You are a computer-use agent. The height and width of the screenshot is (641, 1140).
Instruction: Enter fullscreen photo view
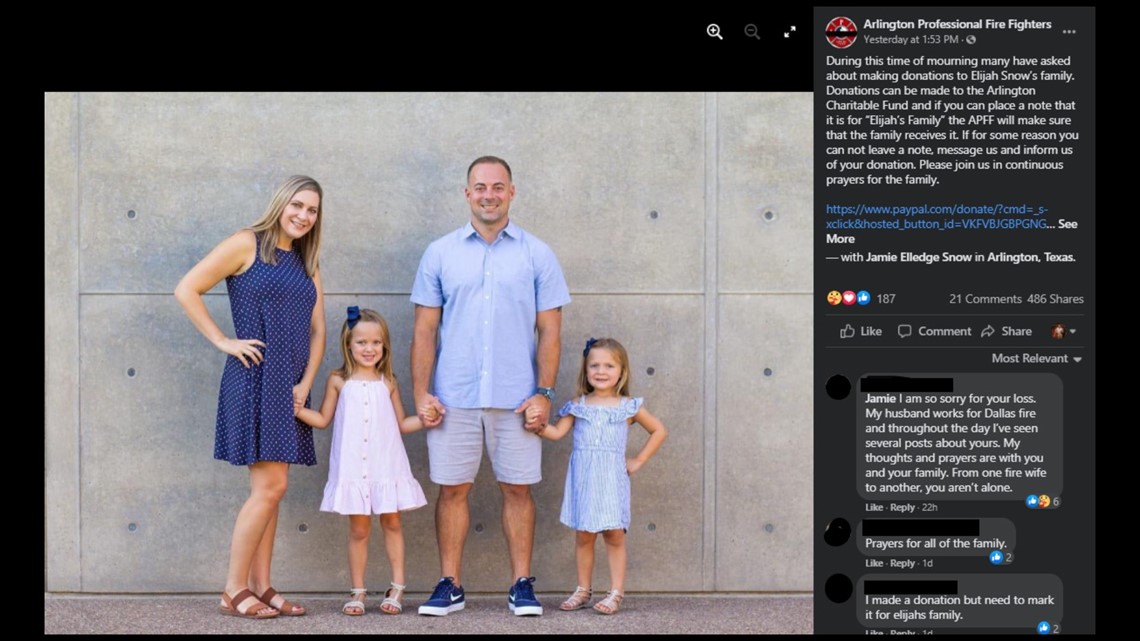[790, 32]
